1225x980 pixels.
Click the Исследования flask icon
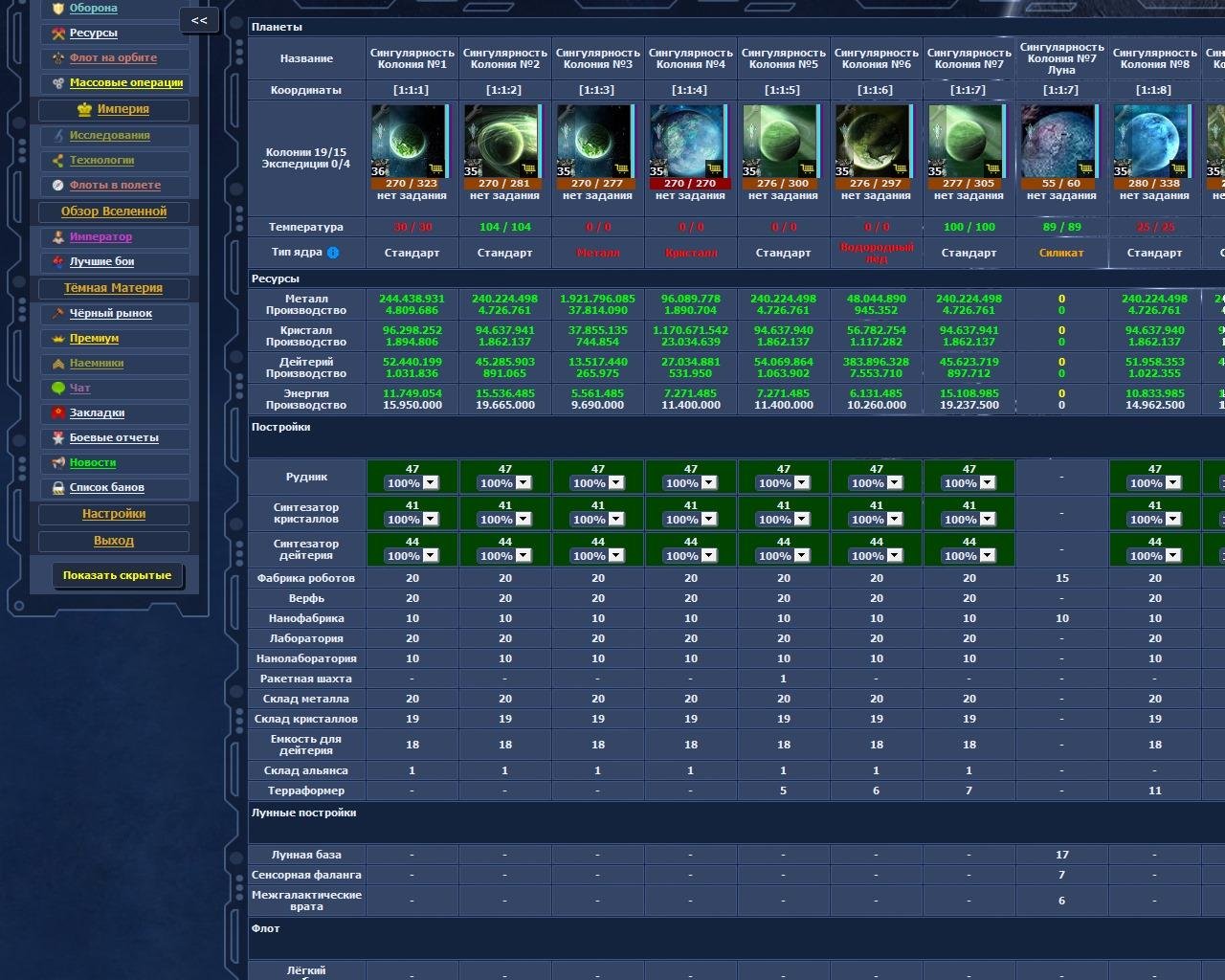57,136
